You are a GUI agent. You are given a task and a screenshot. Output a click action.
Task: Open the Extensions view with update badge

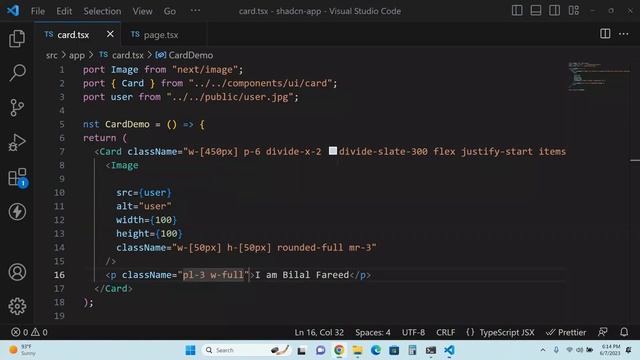pos(18,178)
